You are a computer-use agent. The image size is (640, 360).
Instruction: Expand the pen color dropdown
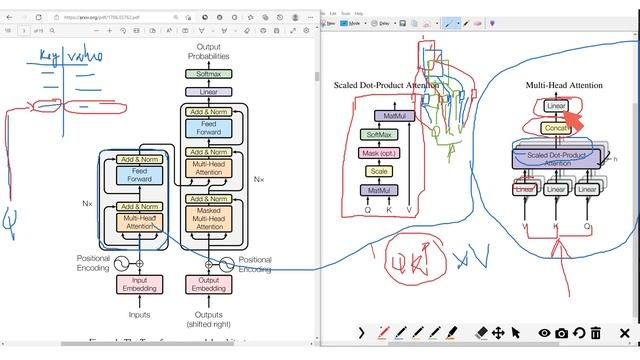(458, 23)
